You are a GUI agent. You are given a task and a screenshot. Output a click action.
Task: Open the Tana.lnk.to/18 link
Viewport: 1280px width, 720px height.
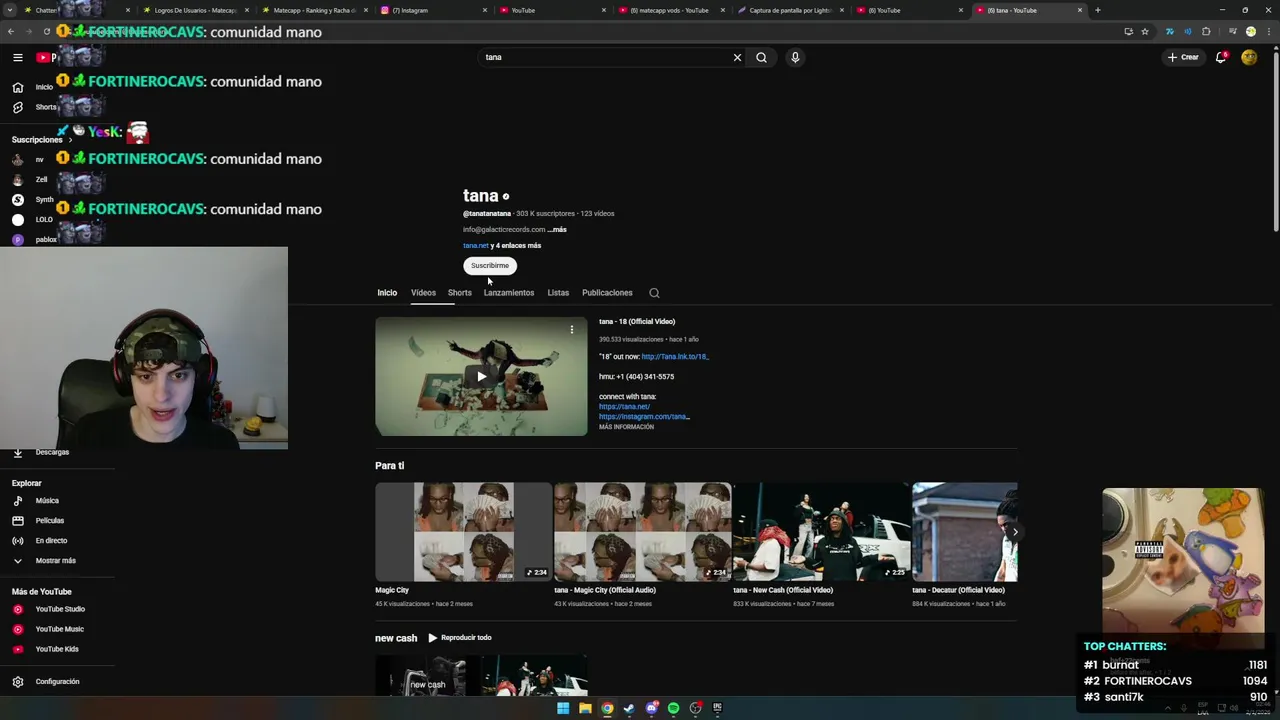[x=675, y=357]
